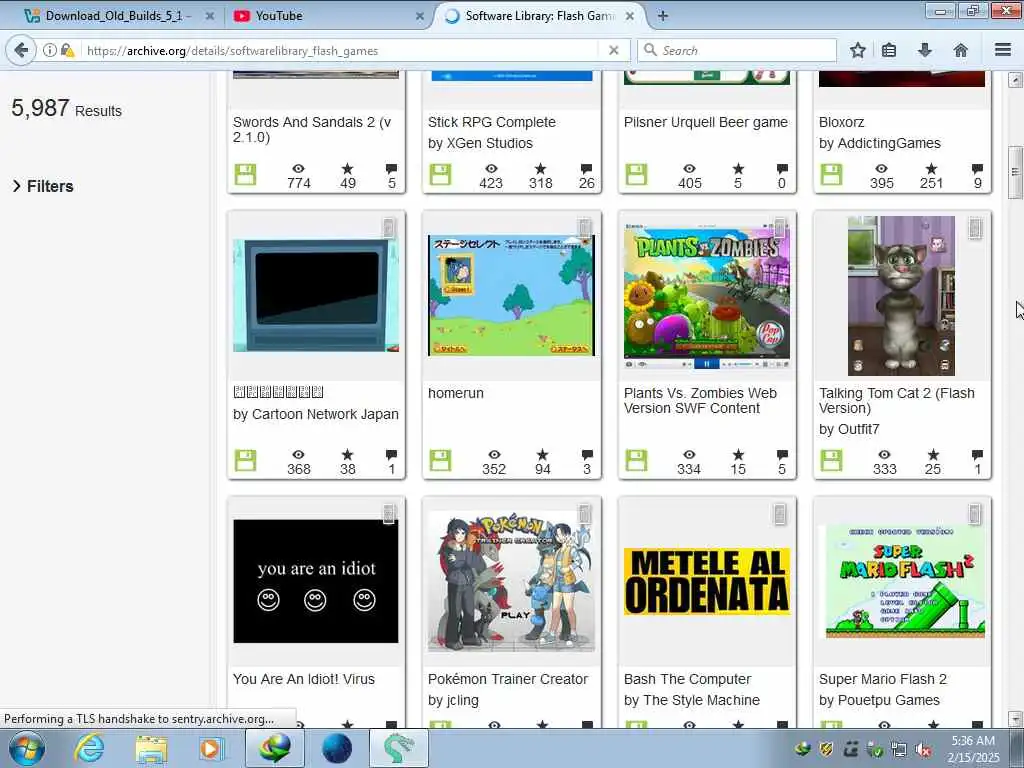Click the volume muted tray icon
This screenshot has height=768, width=1024.
923,750
